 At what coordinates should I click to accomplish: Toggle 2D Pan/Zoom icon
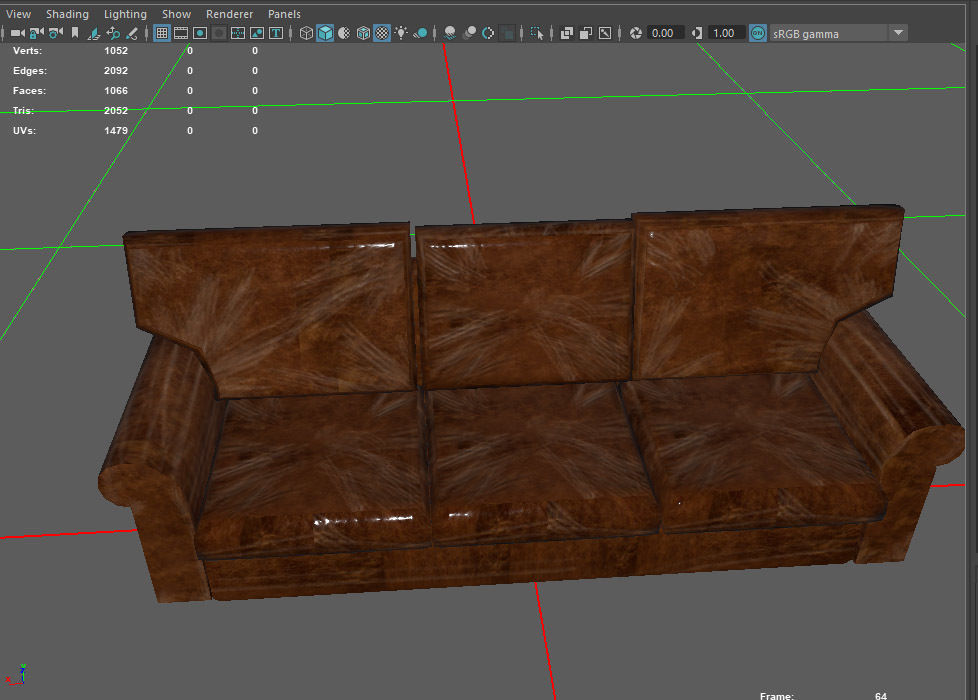[113, 33]
